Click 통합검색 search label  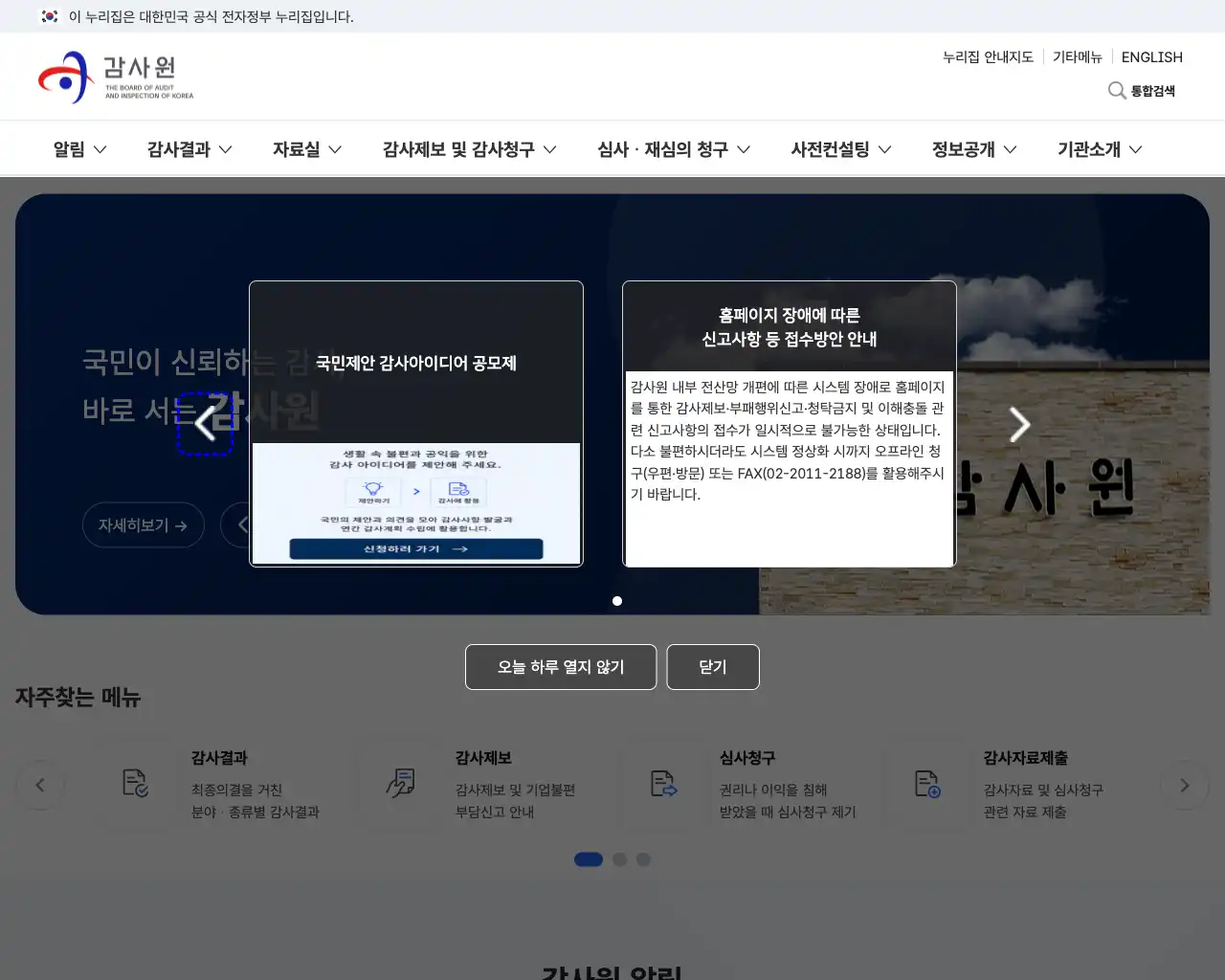point(1153,91)
